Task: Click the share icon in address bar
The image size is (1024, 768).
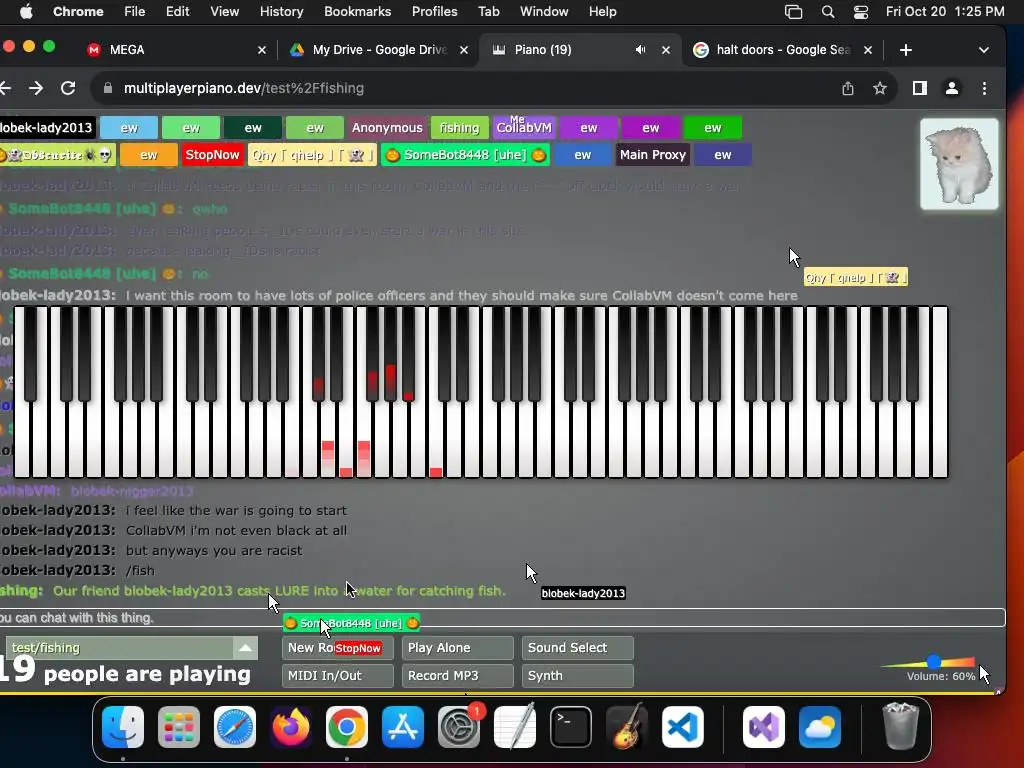Action: [x=848, y=88]
